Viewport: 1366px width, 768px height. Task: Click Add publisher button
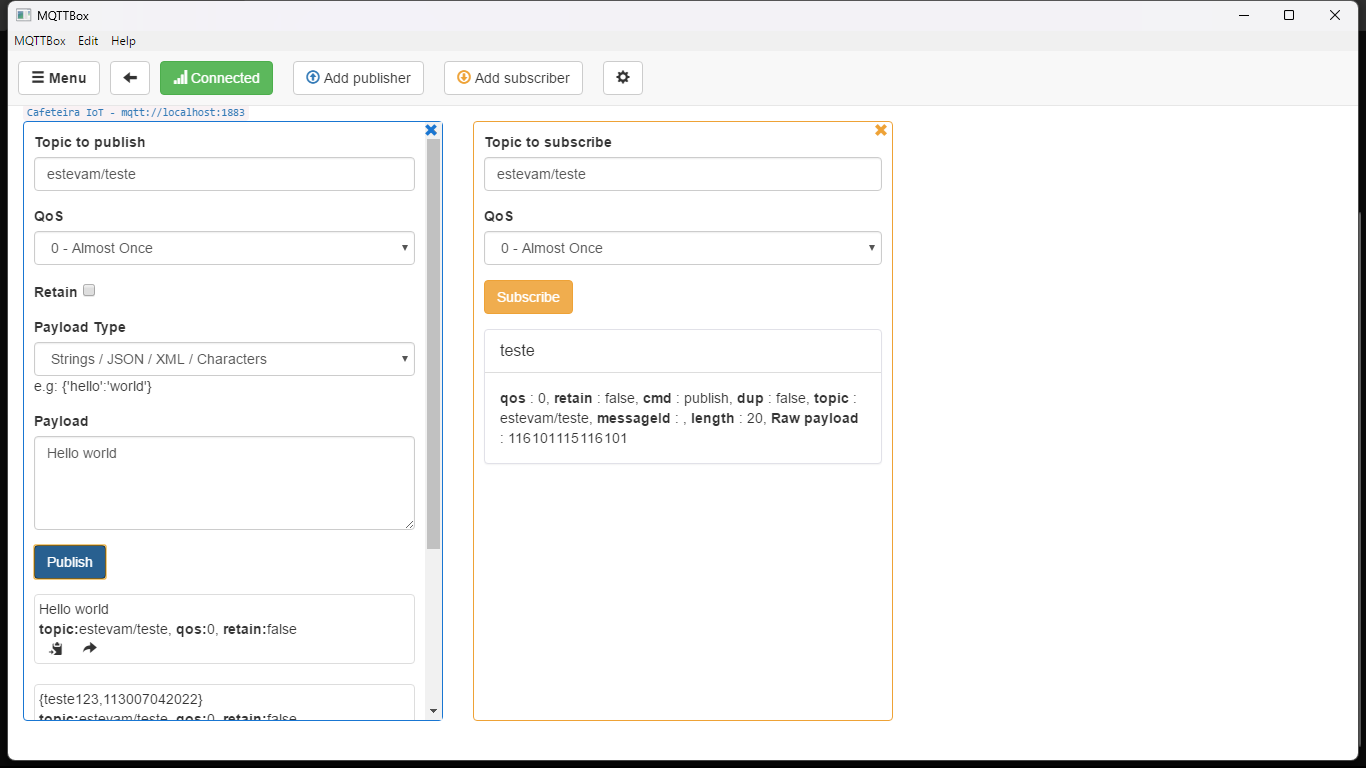(x=358, y=78)
